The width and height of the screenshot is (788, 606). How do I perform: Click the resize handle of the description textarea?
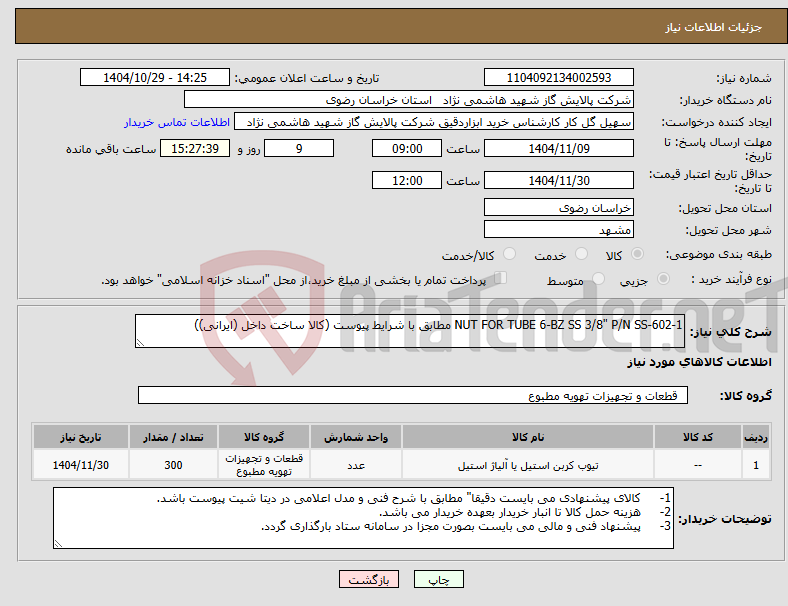(x=140, y=343)
